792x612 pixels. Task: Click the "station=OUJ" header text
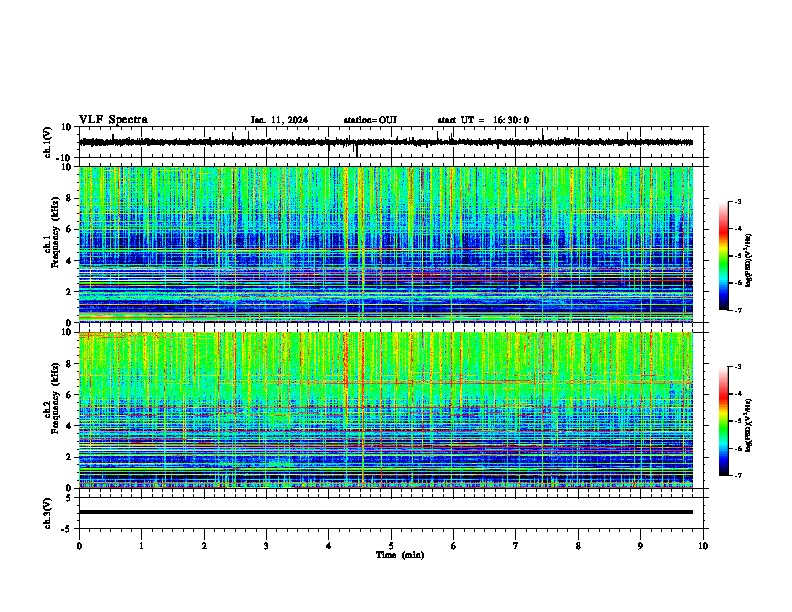370,120
